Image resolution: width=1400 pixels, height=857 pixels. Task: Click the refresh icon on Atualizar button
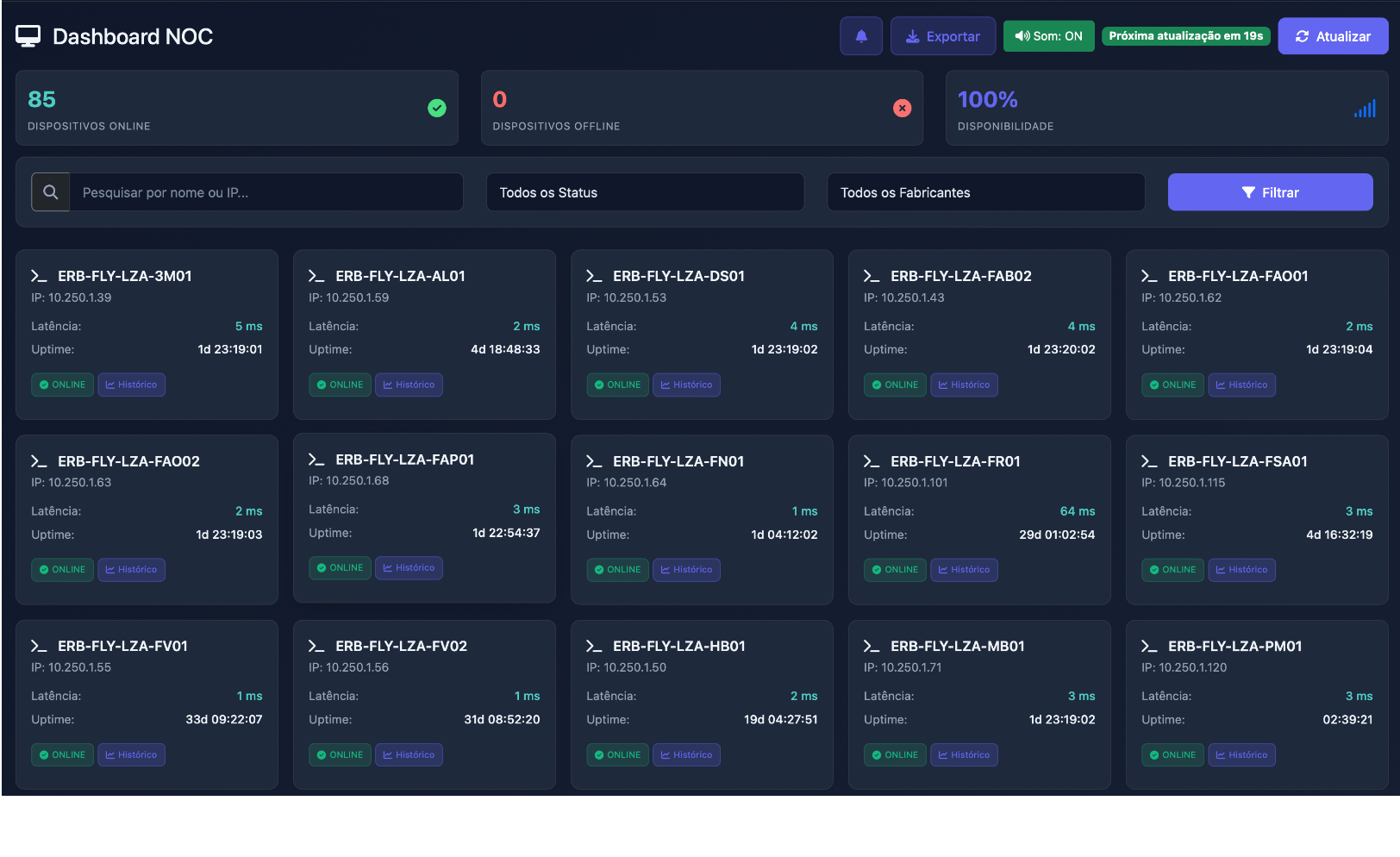(x=1302, y=35)
